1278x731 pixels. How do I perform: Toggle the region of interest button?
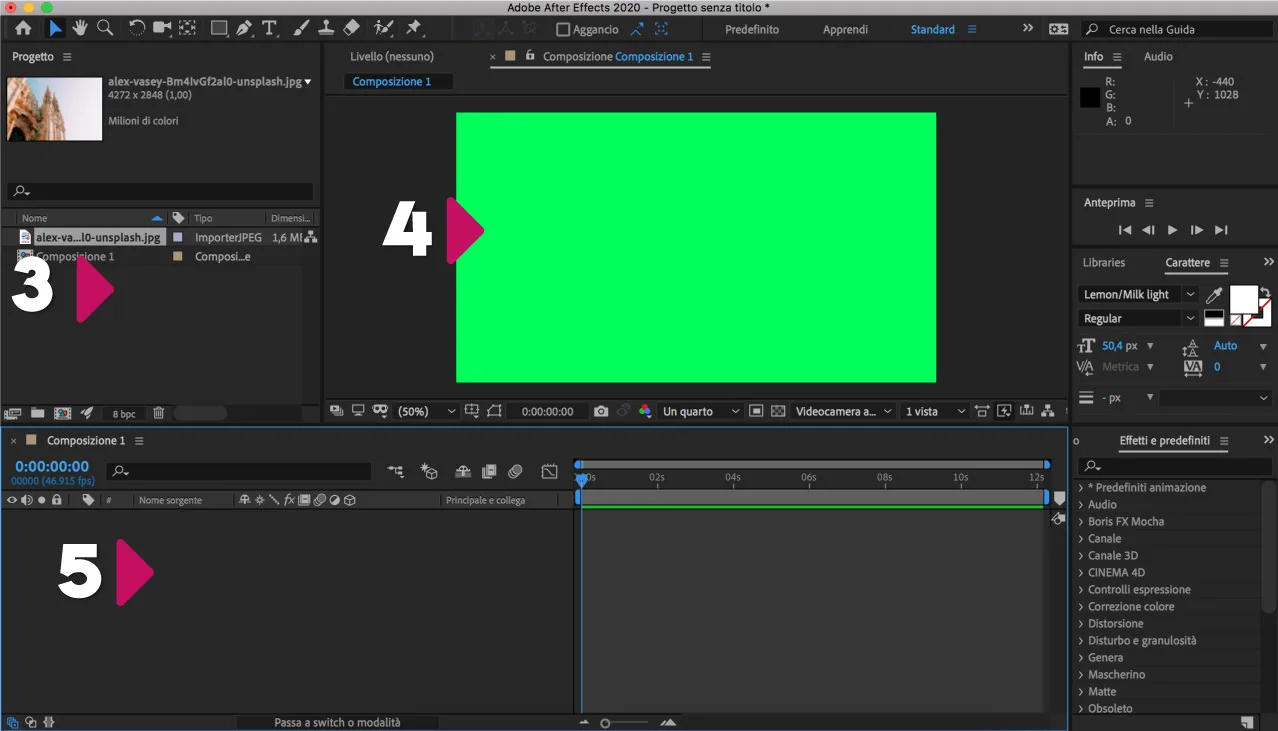(756, 411)
